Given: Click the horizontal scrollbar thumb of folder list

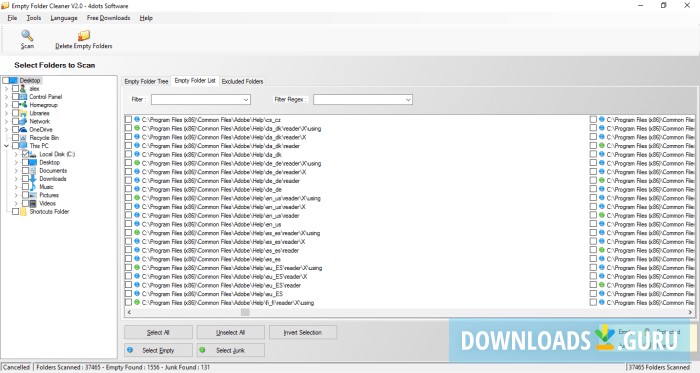Looking at the screenshot, I should [x=245, y=312].
